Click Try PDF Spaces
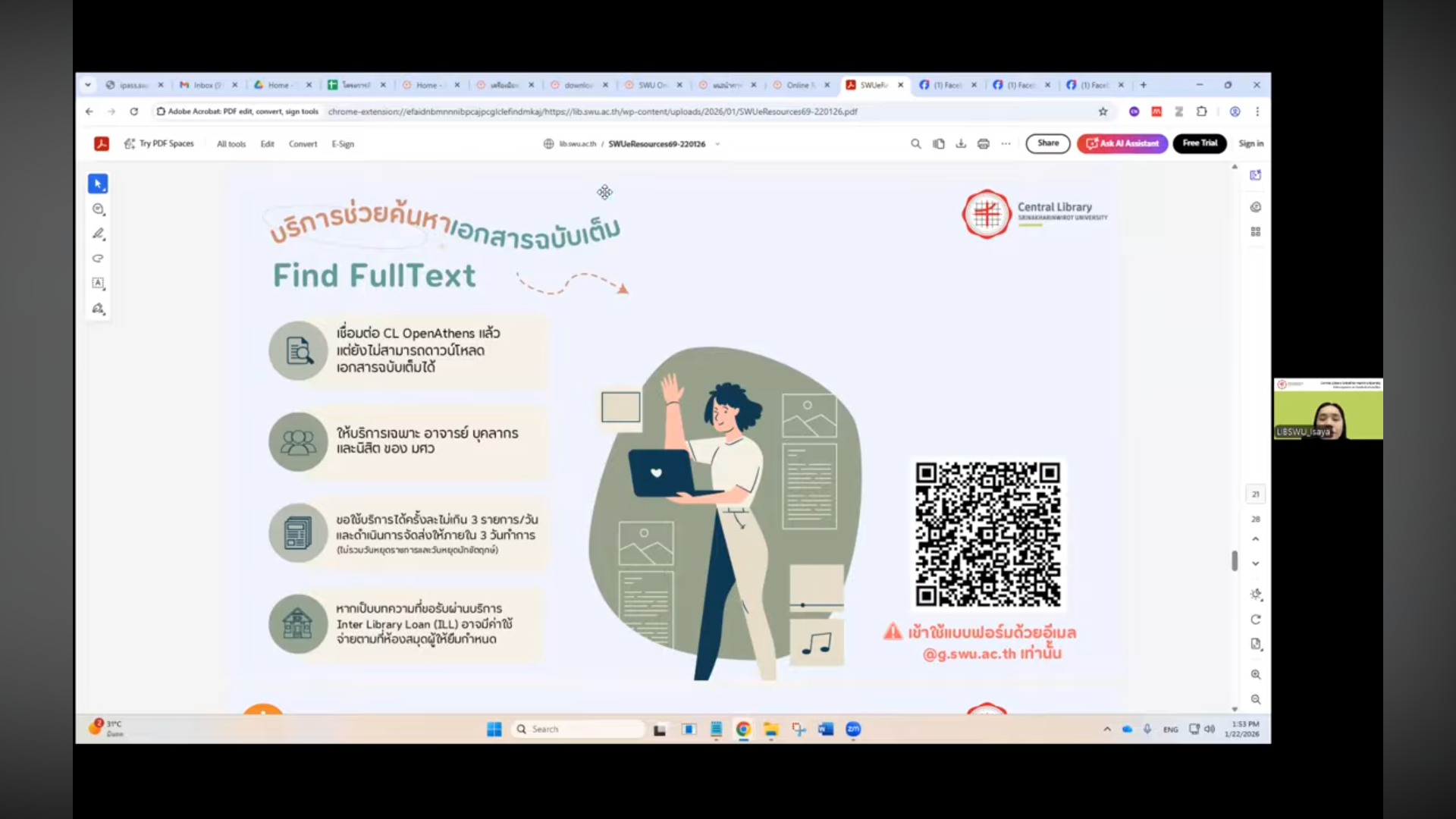 tap(159, 143)
